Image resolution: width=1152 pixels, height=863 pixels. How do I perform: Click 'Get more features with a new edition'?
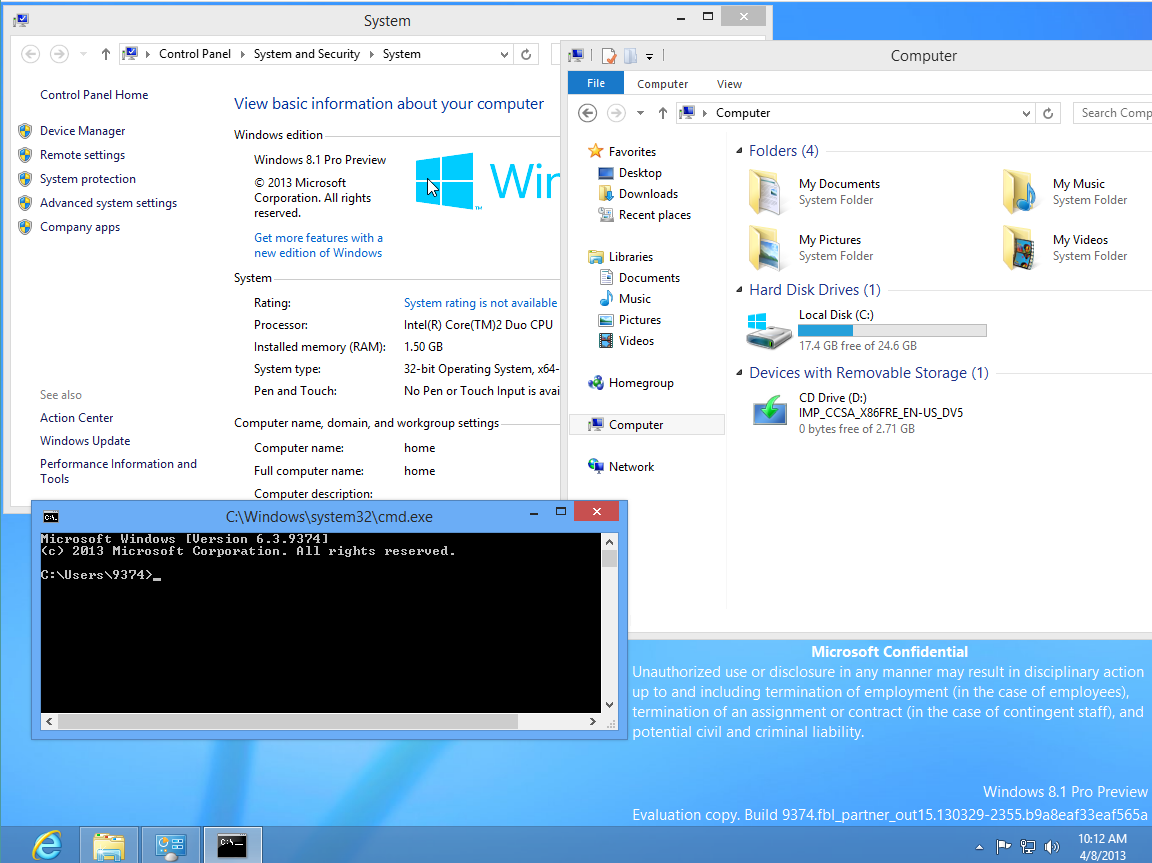[318, 245]
